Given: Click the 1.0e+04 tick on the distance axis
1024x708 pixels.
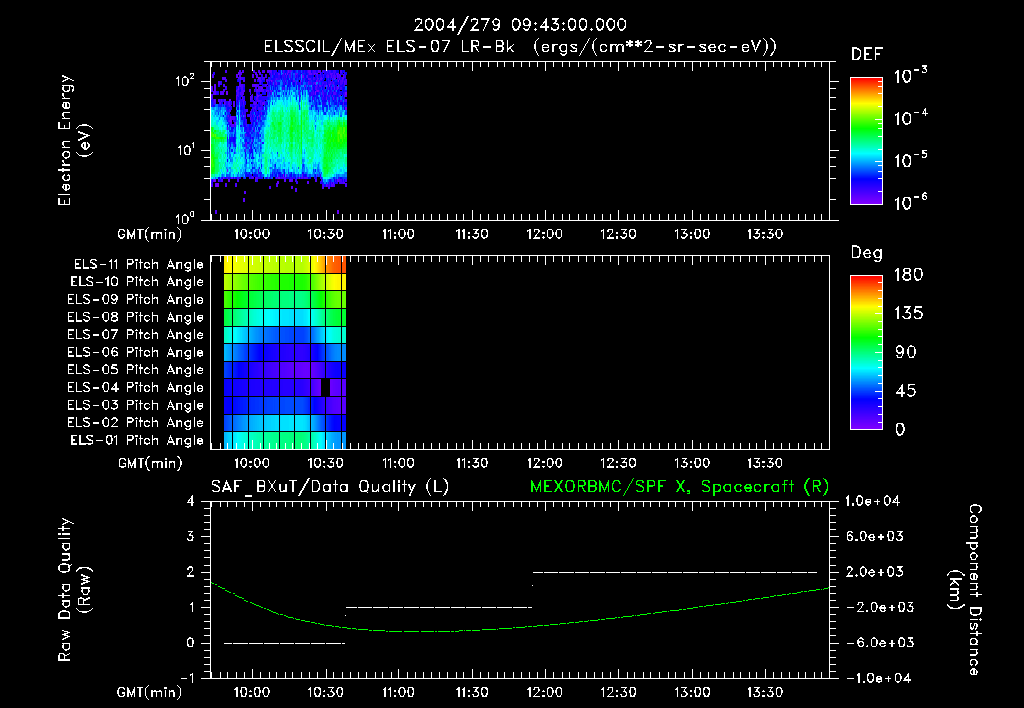Looking at the screenshot, I should 872,501.
